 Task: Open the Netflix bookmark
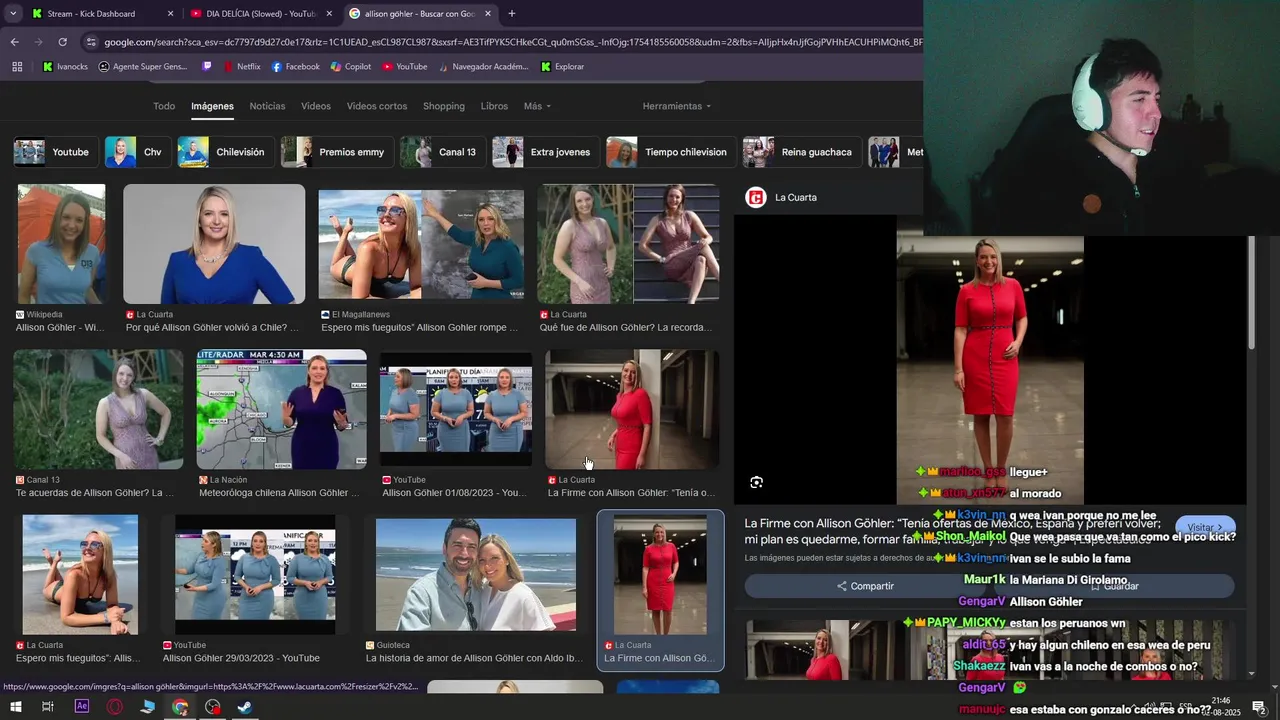[x=241, y=67]
